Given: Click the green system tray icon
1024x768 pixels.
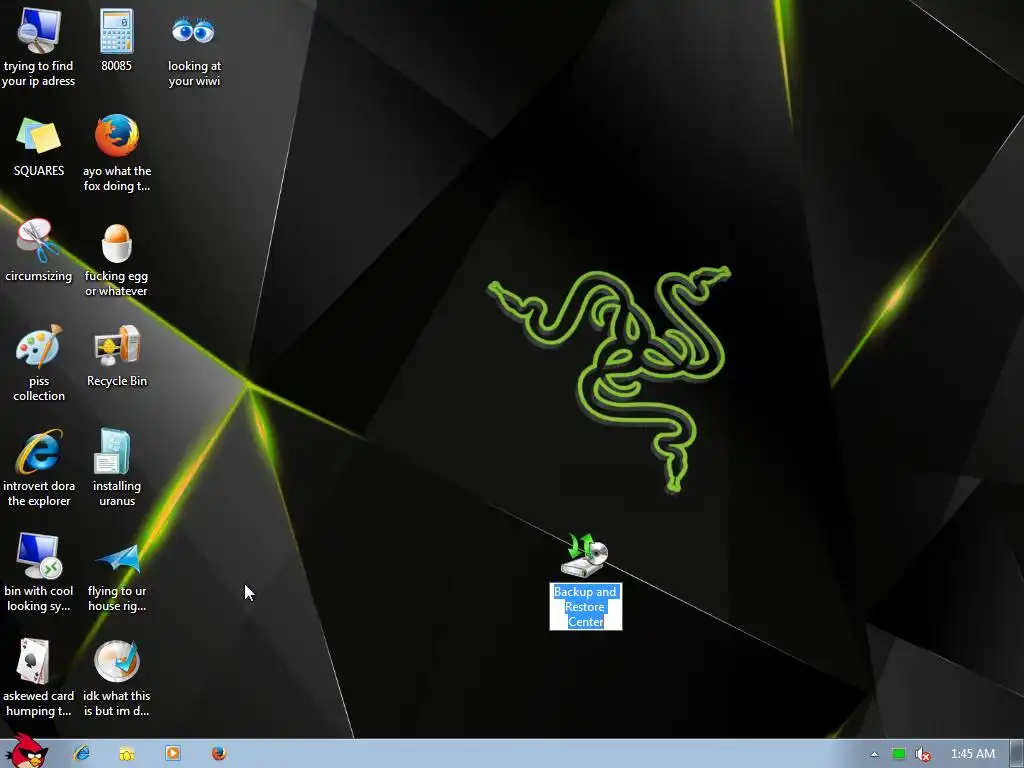Looking at the screenshot, I should pyautogui.click(x=899, y=754).
